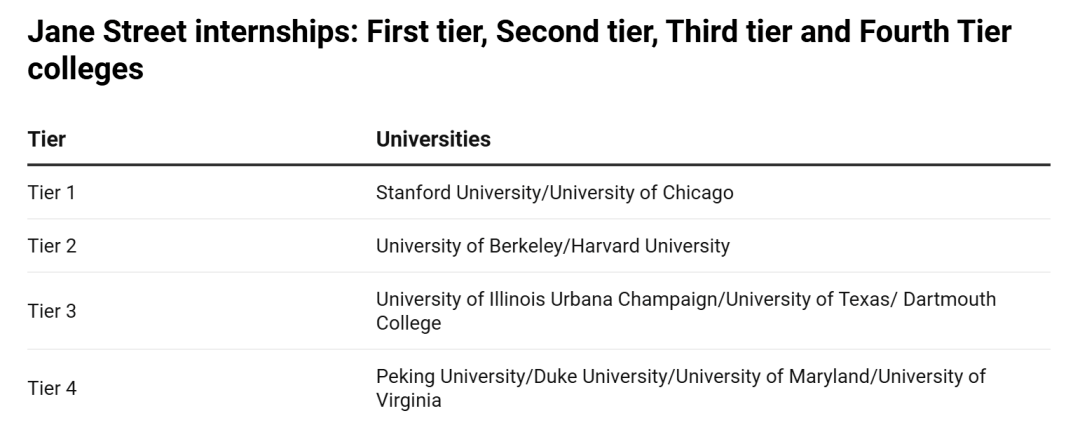
Task: Click the word colleges in the title
Action: [x=85, y=69]
